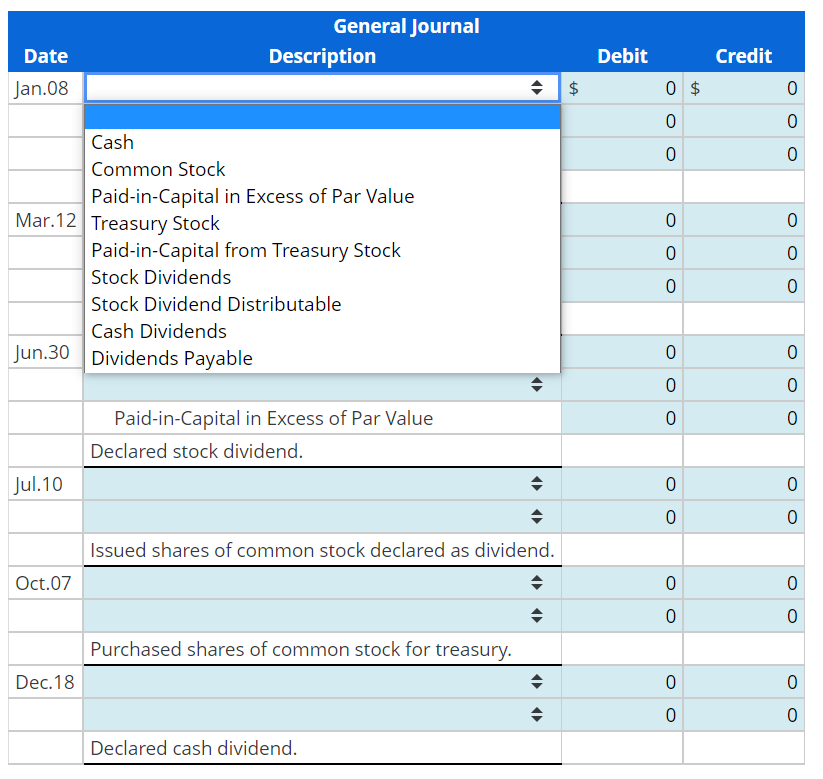Image resolution: width=823 pixels, height=779 pixels.
Task: Click the Jan.08 debit amount cell
Action: pos(622,88)
